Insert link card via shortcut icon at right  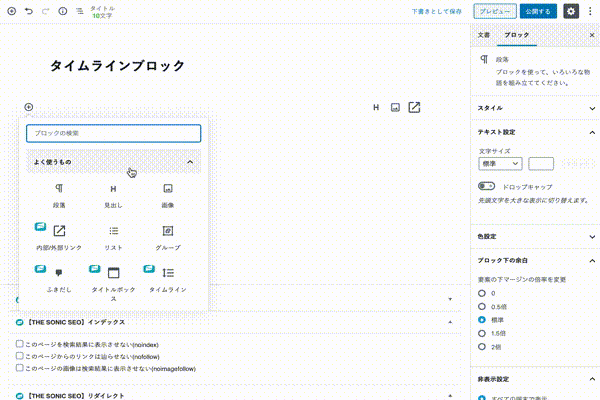(414, 108)
